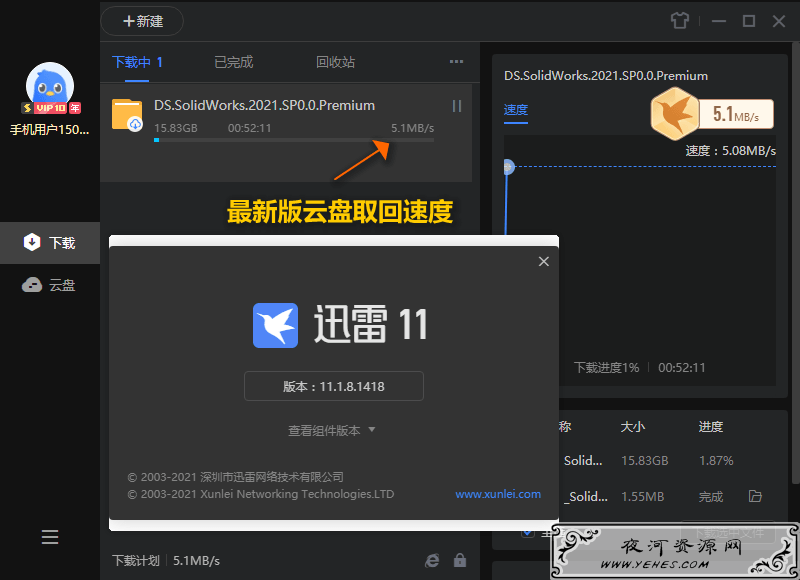Close the Xunlei main window

pyautogui.click(x=779, y=21)
